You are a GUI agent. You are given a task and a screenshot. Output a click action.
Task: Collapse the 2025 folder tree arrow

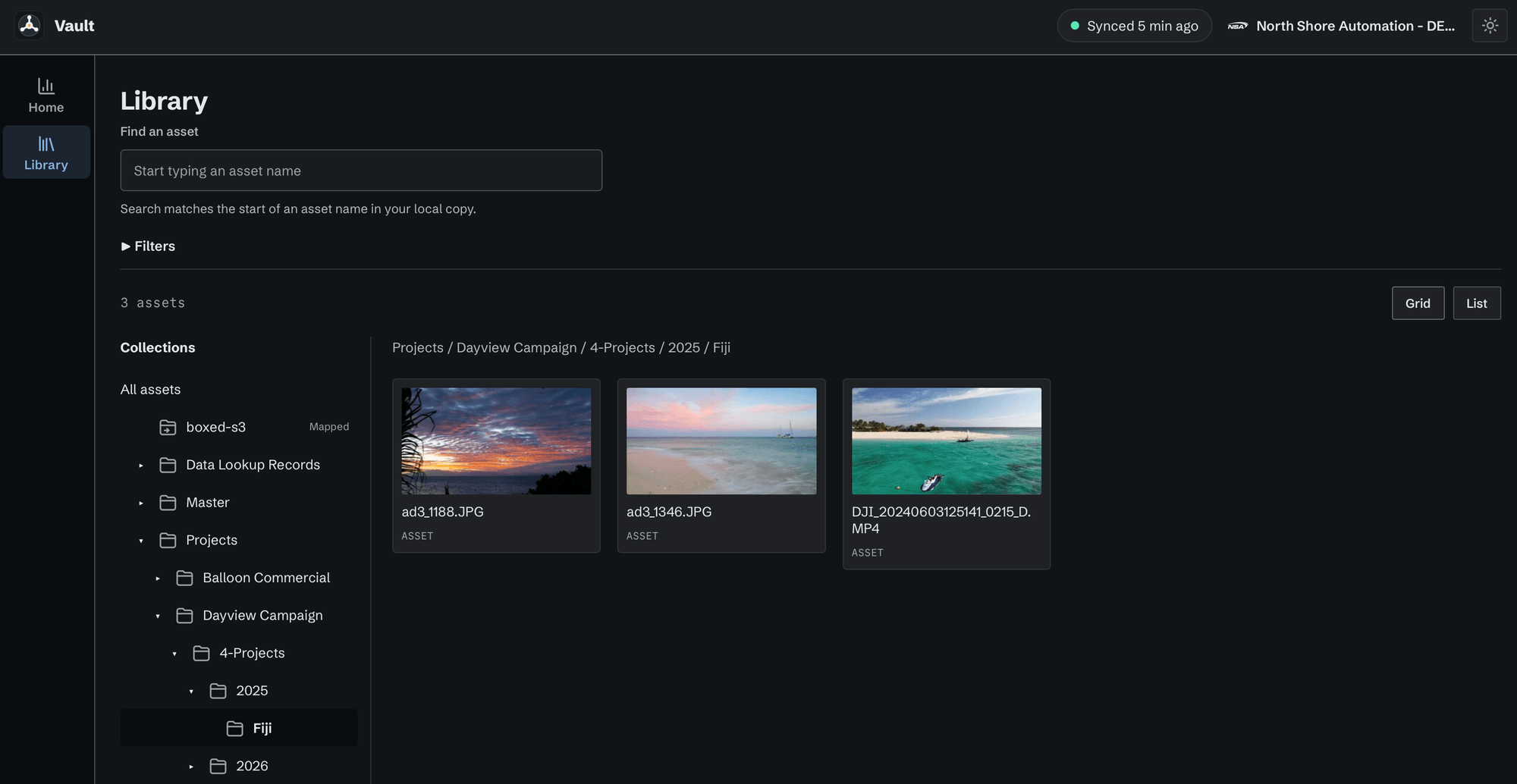coord(191,691)
